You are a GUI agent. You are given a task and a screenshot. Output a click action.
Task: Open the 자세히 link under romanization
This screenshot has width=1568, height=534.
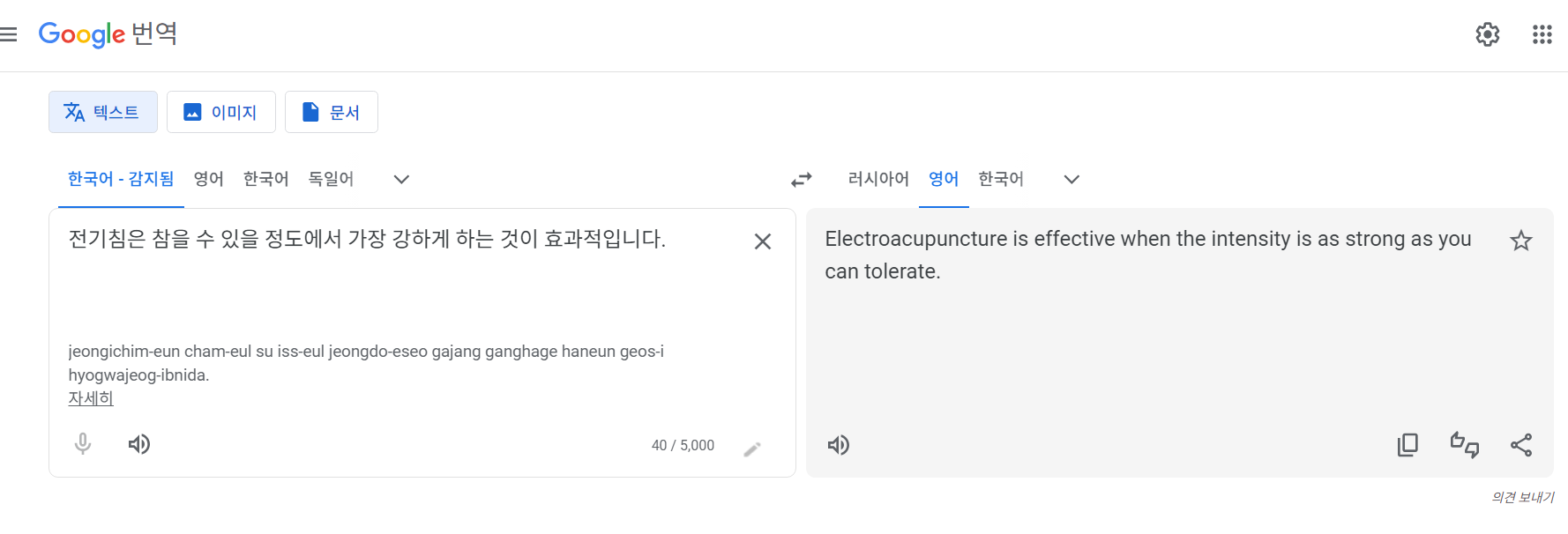(91, 398)
